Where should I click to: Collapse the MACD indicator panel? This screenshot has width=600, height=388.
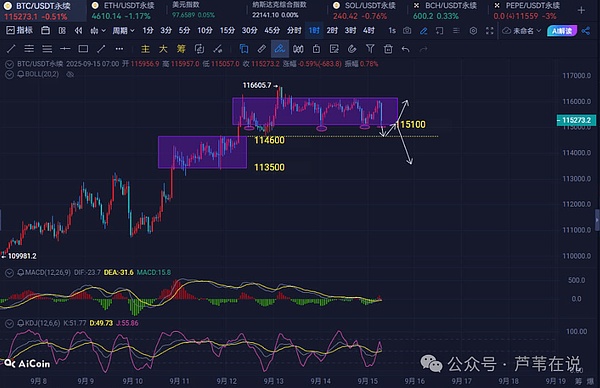pos(9,273)
